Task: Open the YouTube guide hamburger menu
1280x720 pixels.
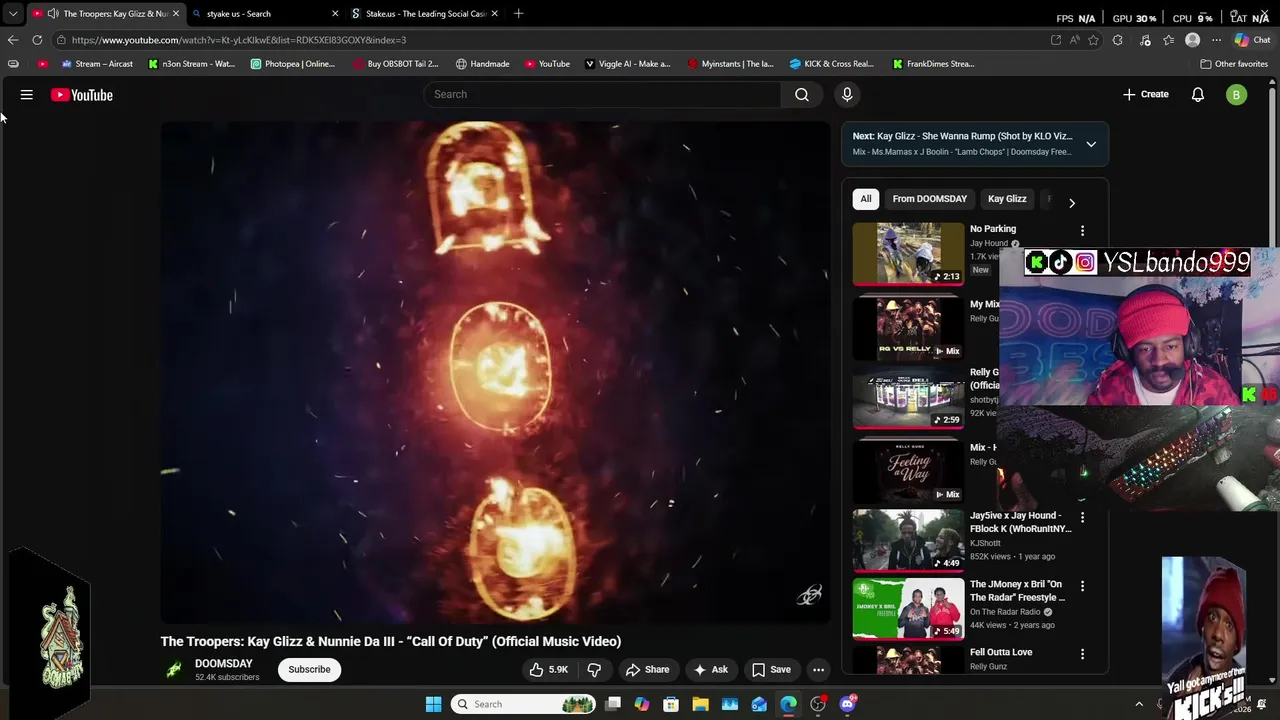Action: (x=27, y=95)
